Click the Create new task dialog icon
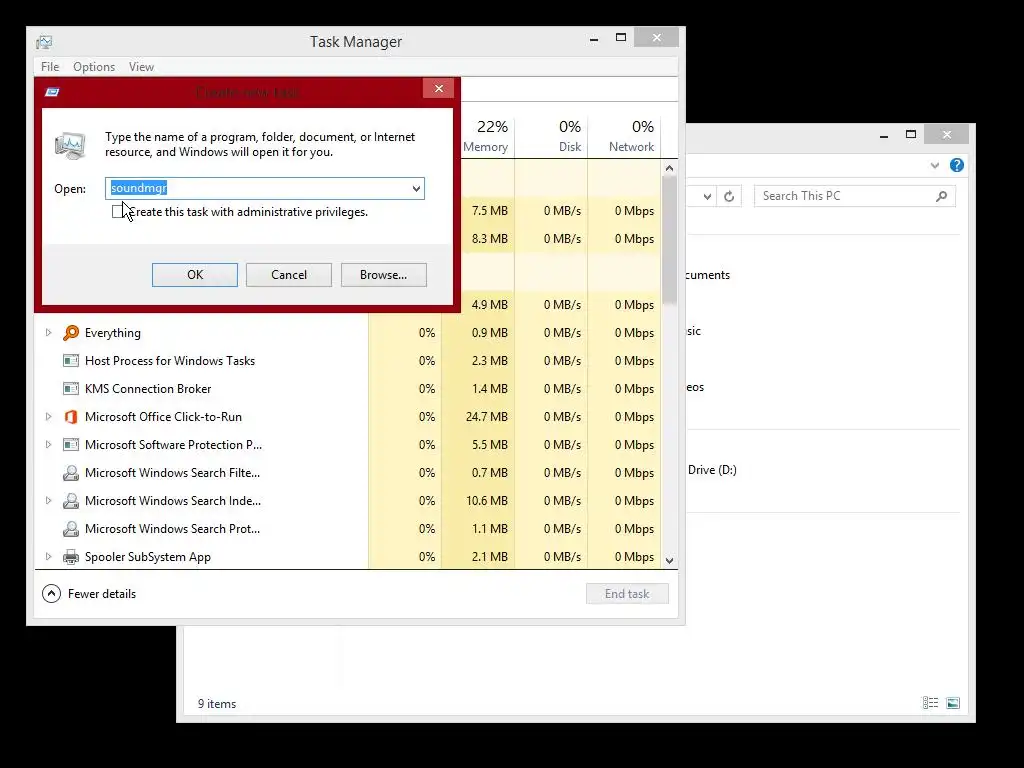Viewport: 1024px width, 768px height. tap(52, 92)
